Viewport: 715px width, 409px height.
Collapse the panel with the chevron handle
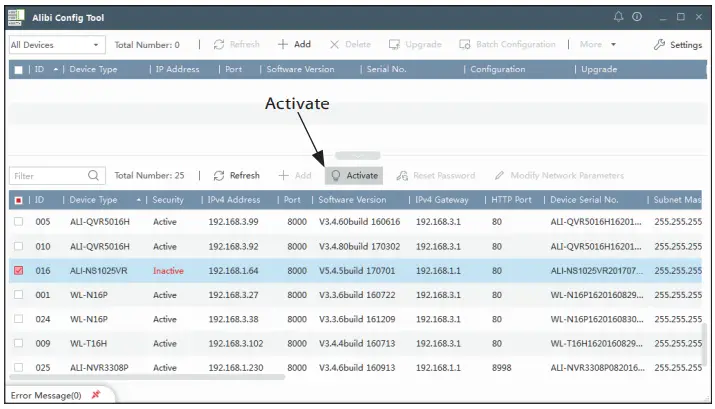pos(358,156)
